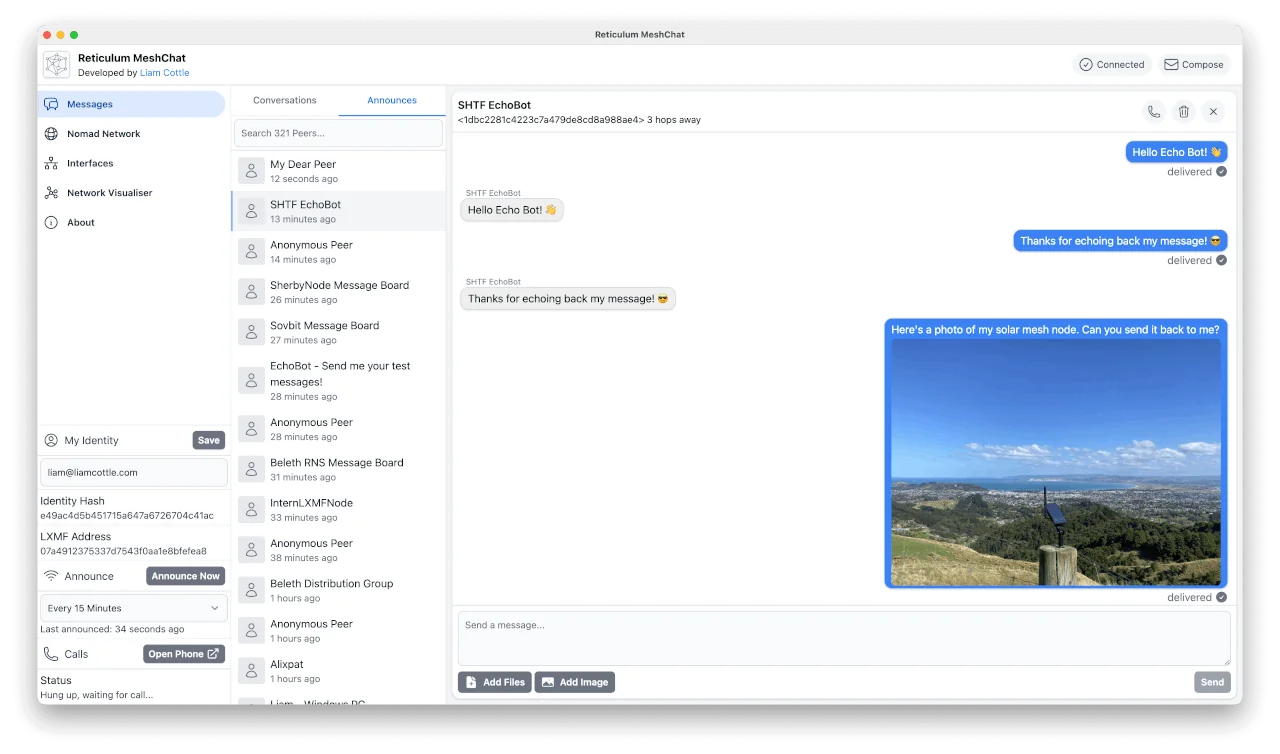Image resolution: width=1280 pixels, height=754 pixels.
Task: Open the announce interval dropdown
Action: [133, 607]
